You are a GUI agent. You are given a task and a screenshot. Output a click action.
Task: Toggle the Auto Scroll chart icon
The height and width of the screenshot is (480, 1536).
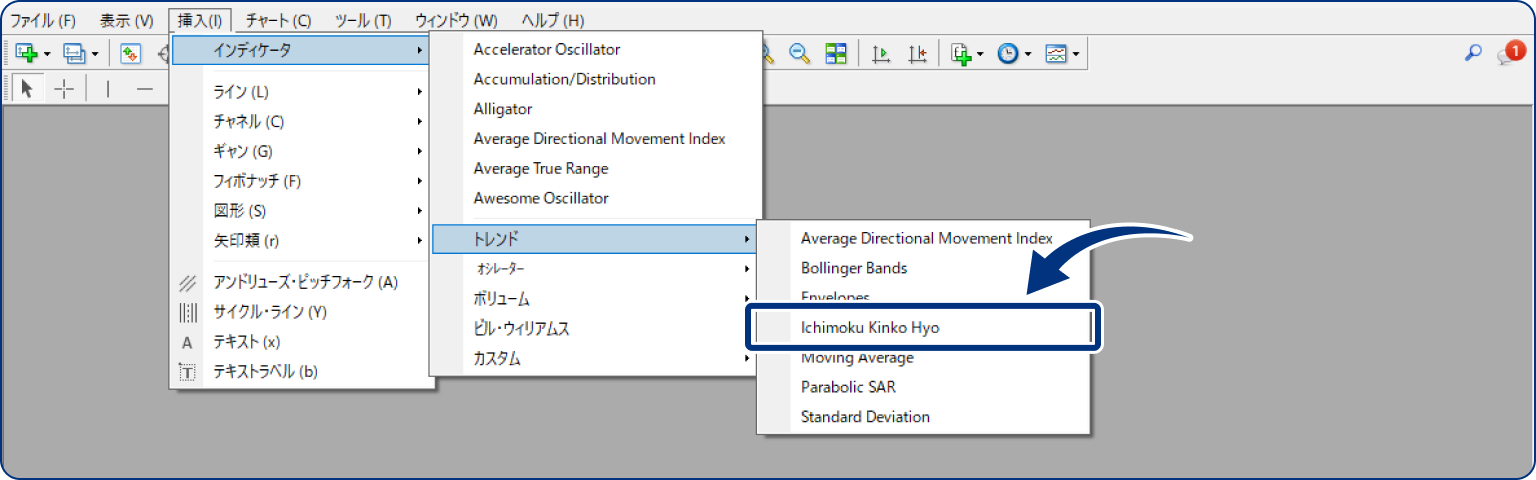pyautogui.click(x=881, y=54)
